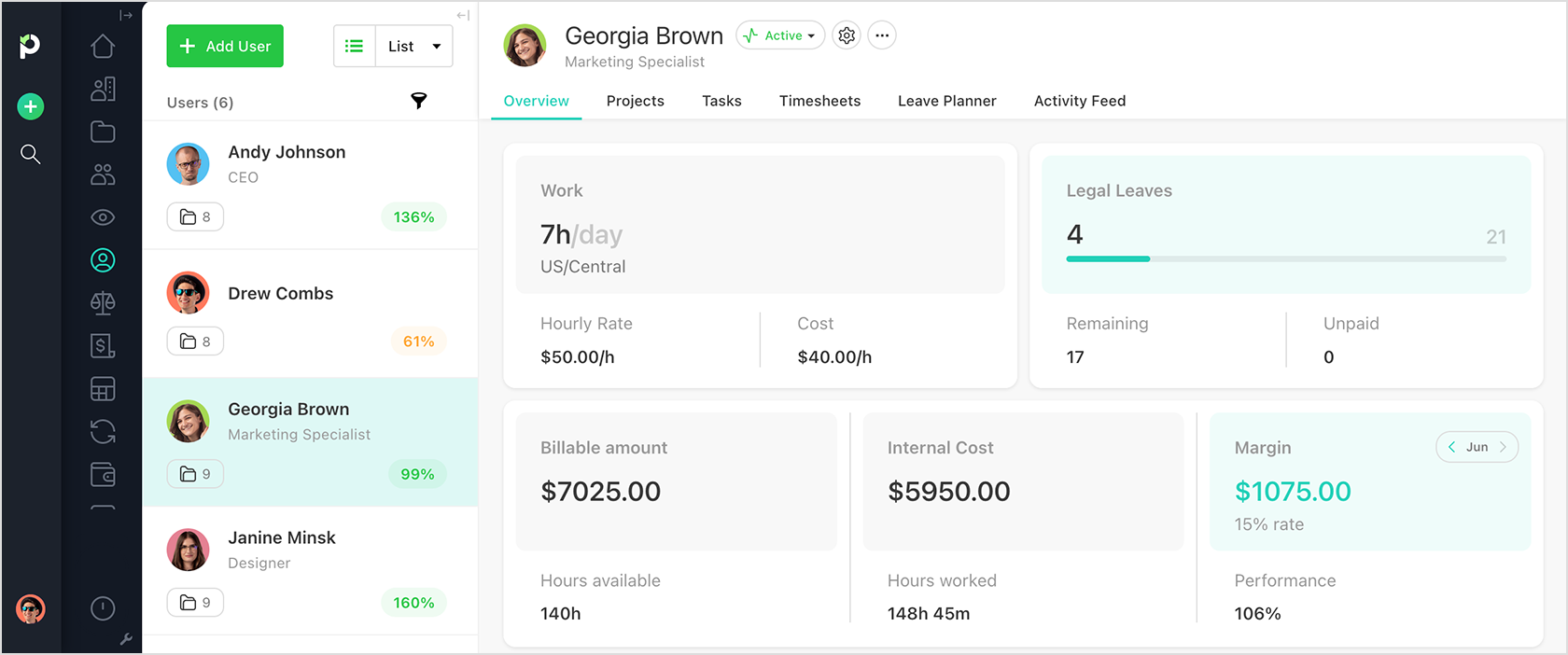Click Andy Johnson's 136% performance badge

413,216
